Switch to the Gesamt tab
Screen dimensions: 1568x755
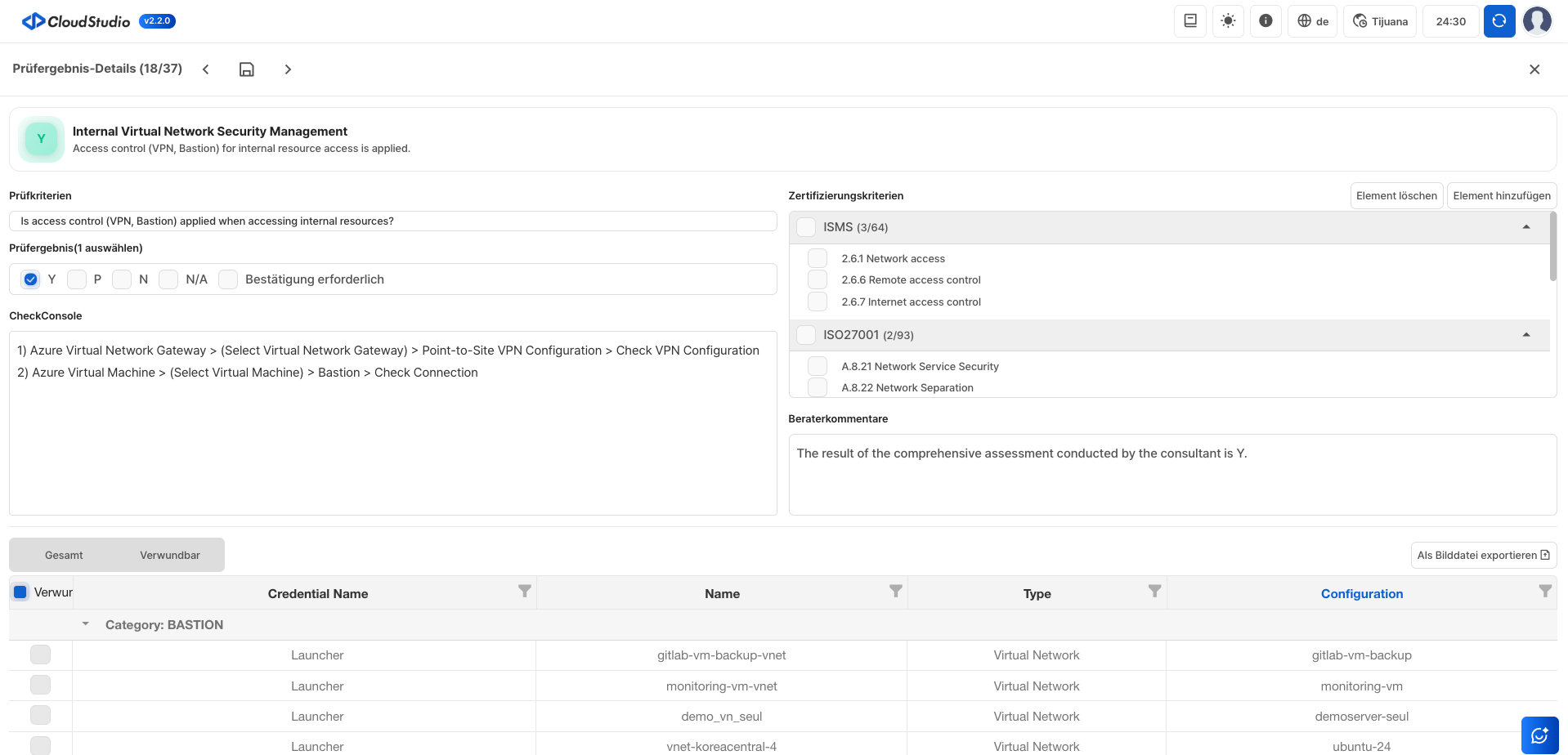point(64,555)
